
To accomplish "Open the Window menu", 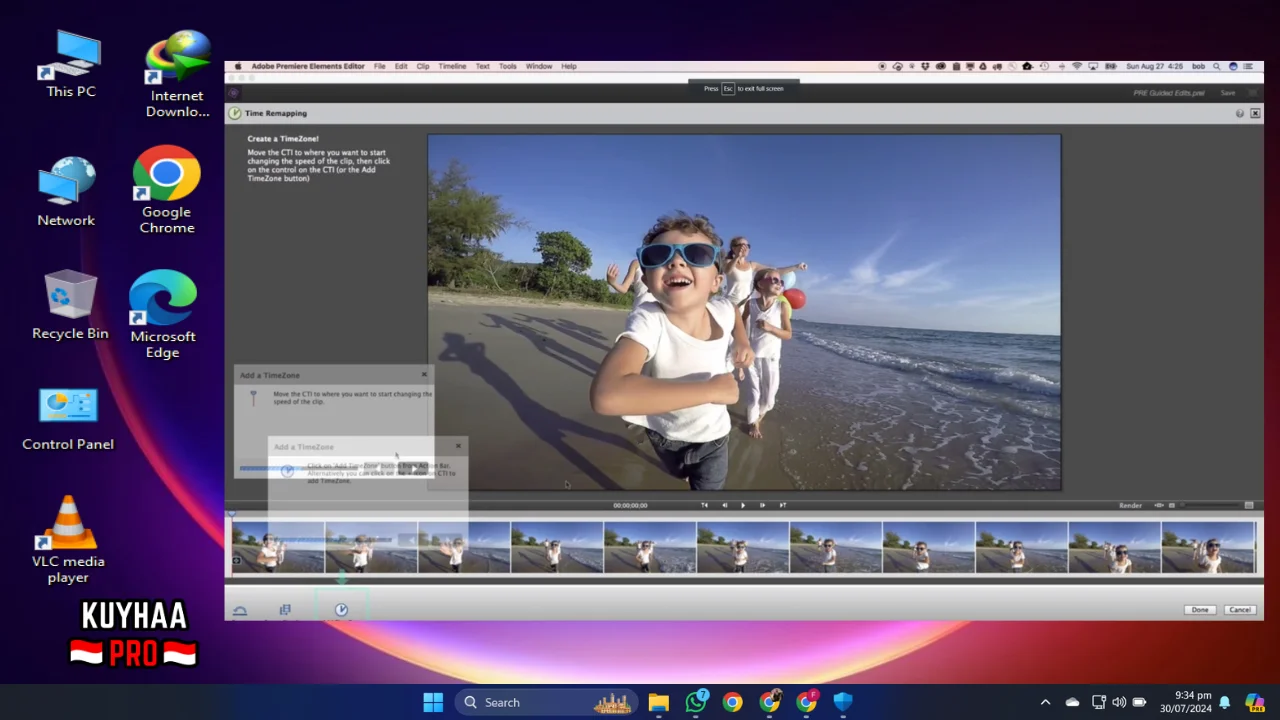I will (x=539, y=66).
